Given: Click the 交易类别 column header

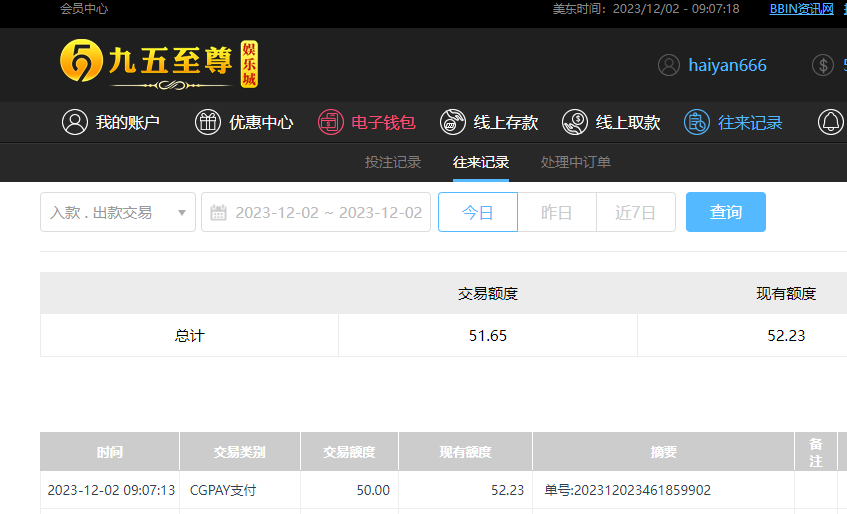Looking at the screenshot, I should (x=240, y=451).
